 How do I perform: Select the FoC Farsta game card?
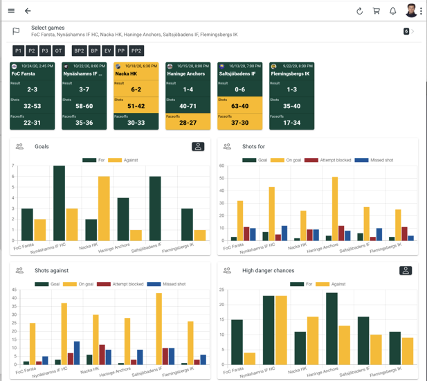click(32, 96)
